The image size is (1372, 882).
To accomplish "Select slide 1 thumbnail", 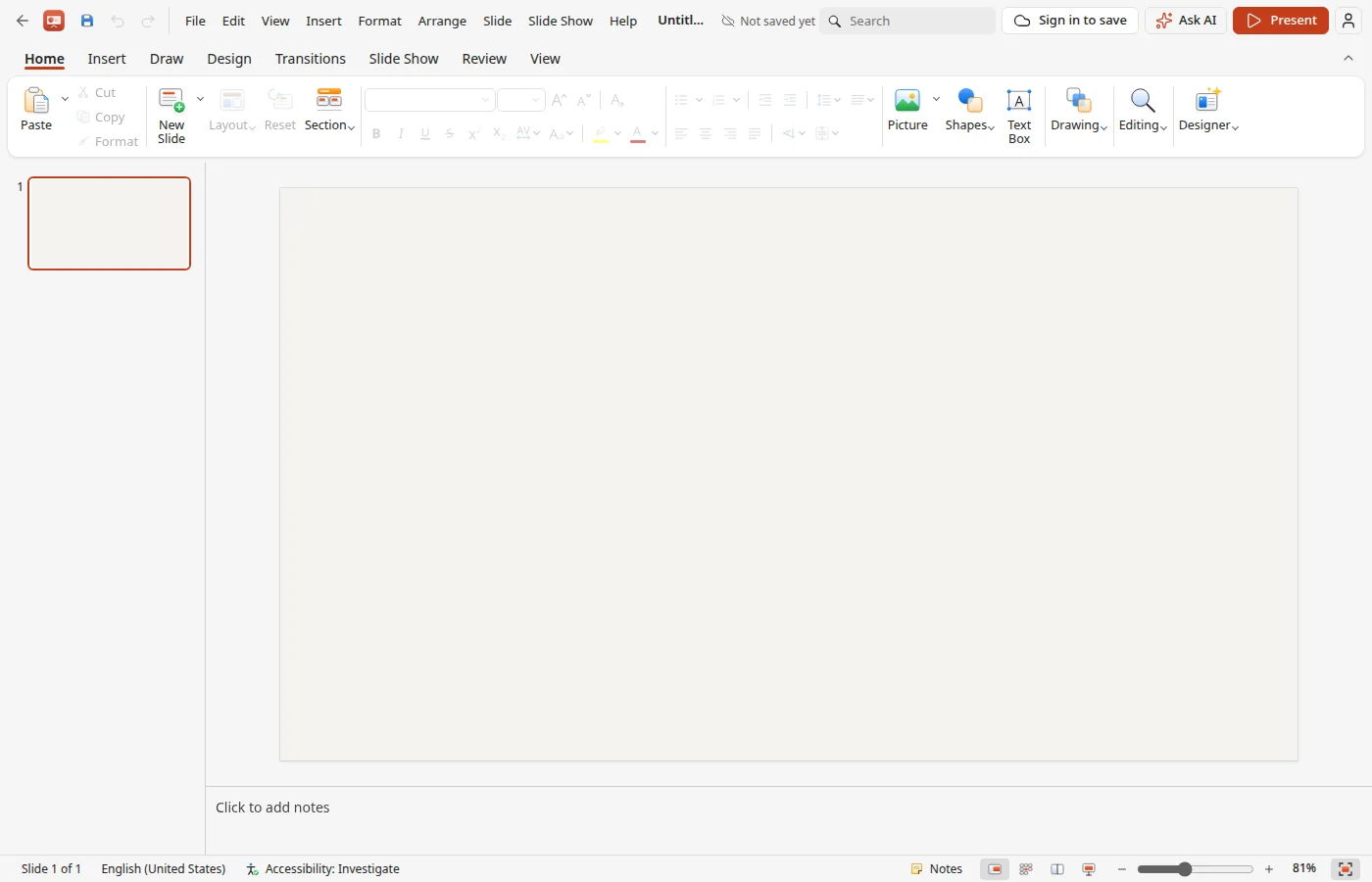I will 110,223.
